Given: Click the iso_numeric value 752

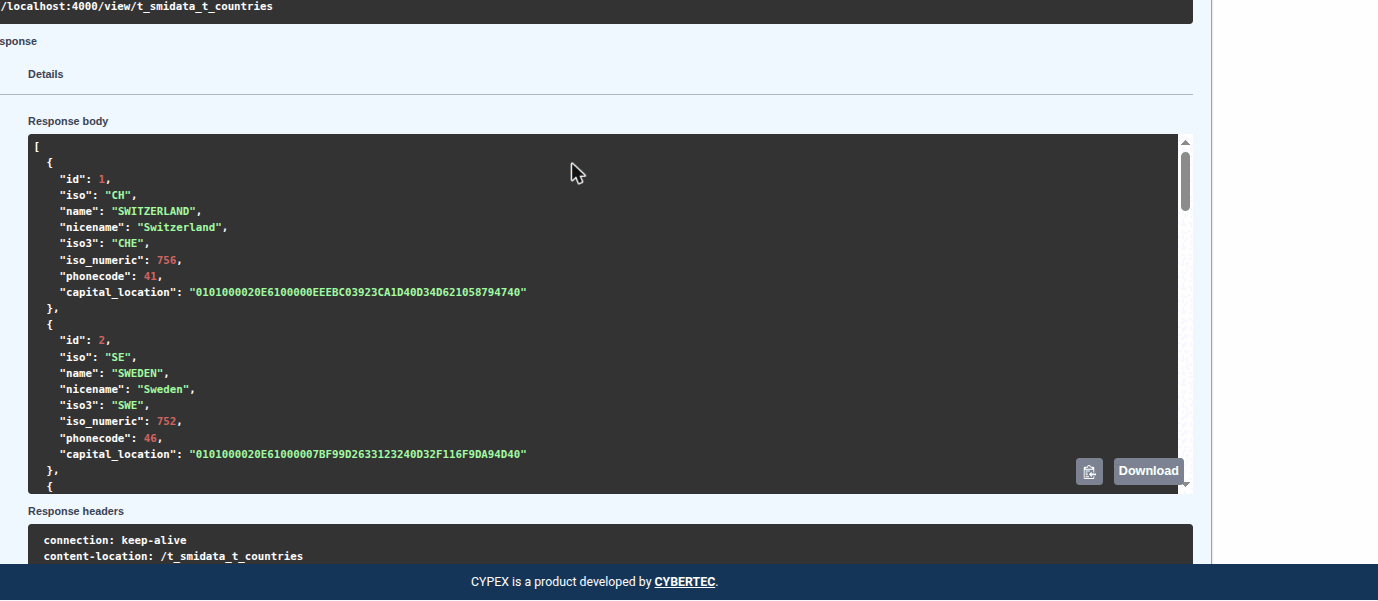Looking at the screenshot, I should (x=166, y=421).
